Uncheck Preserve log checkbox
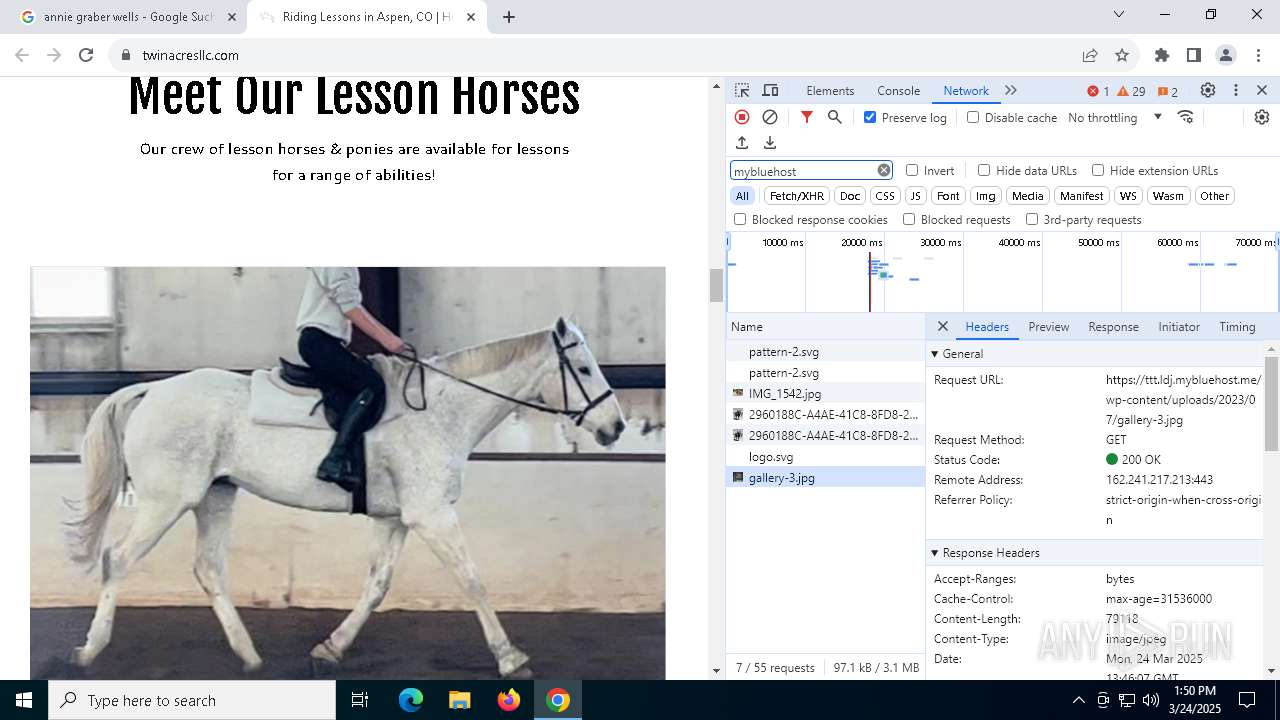 click(870, 118)
